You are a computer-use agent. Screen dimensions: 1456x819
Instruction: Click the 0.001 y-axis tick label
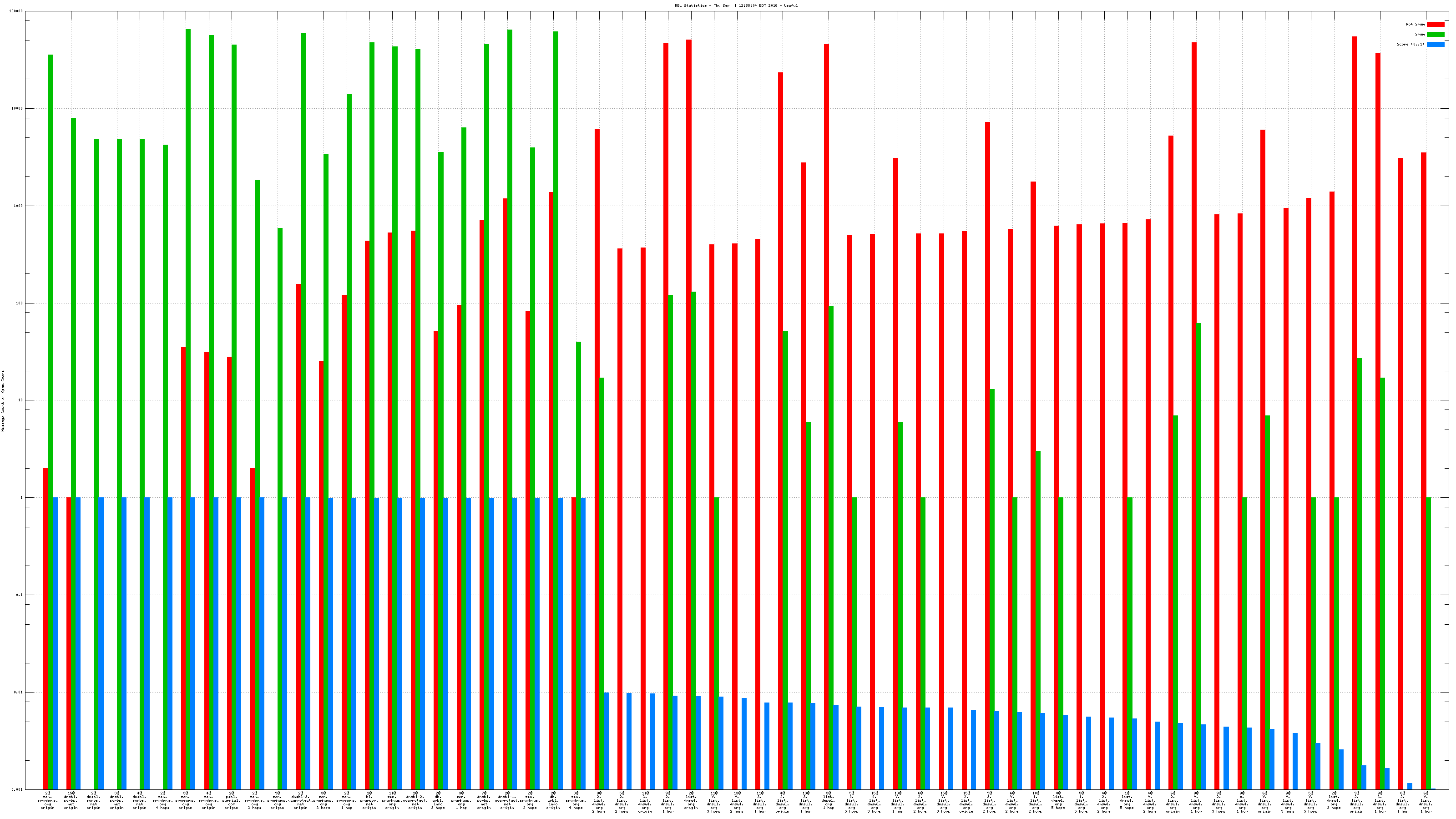(18, 789)
